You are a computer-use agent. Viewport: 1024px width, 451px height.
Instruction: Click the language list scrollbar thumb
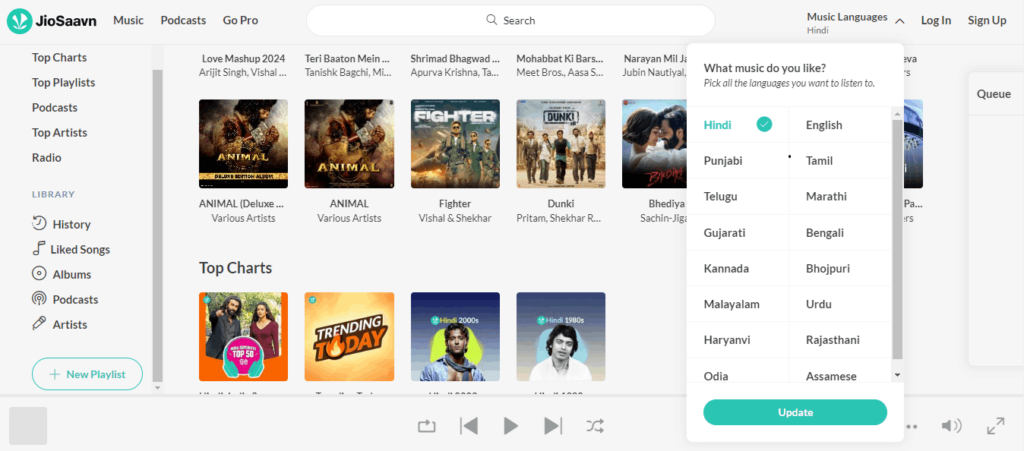[897, 238]
